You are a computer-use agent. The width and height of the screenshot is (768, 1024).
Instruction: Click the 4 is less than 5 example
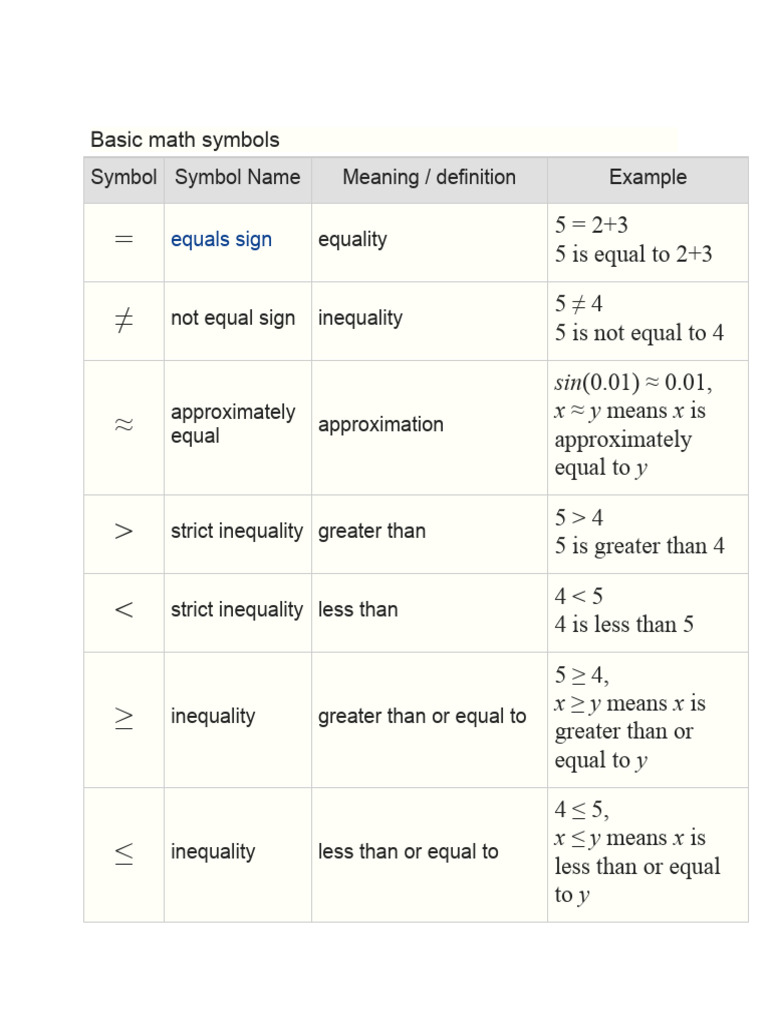624,625
